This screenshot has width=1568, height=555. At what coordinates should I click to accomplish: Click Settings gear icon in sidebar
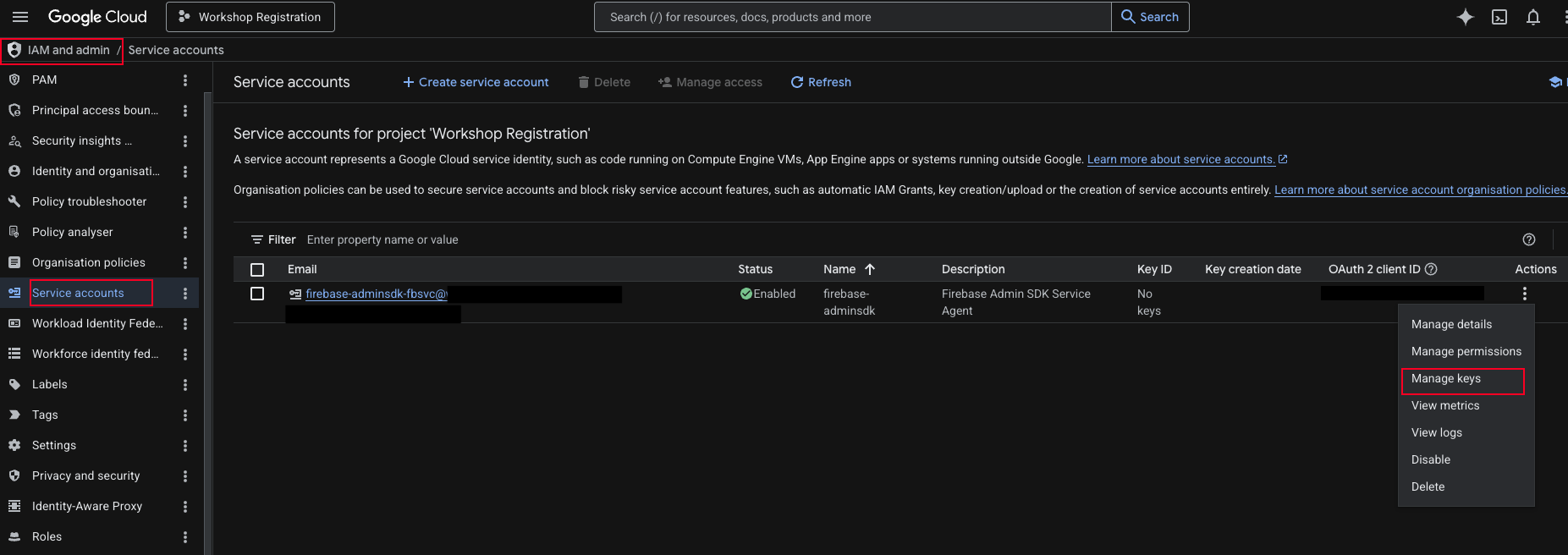point(14,445)
